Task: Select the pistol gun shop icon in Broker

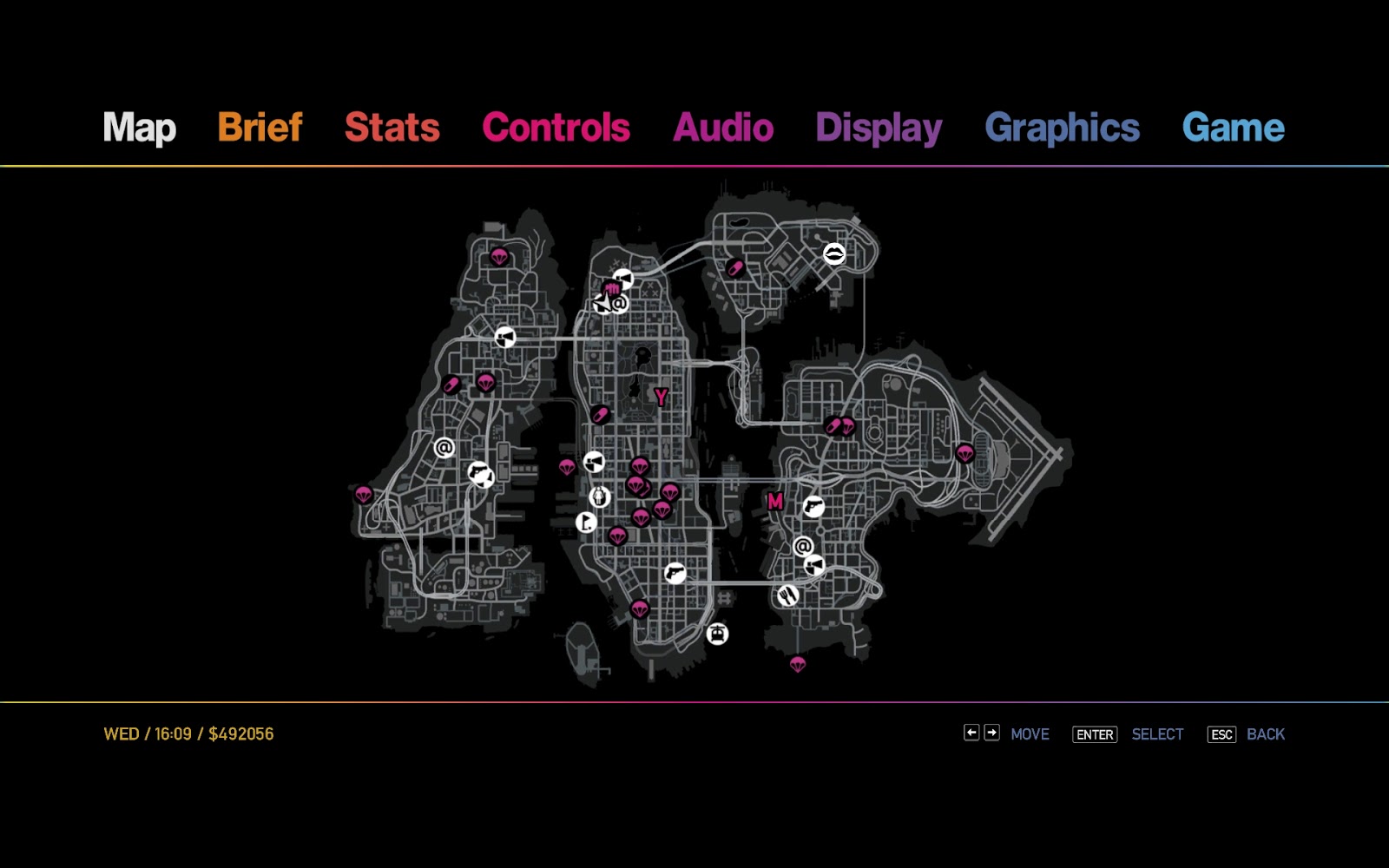Action: (x=813, y=506)
